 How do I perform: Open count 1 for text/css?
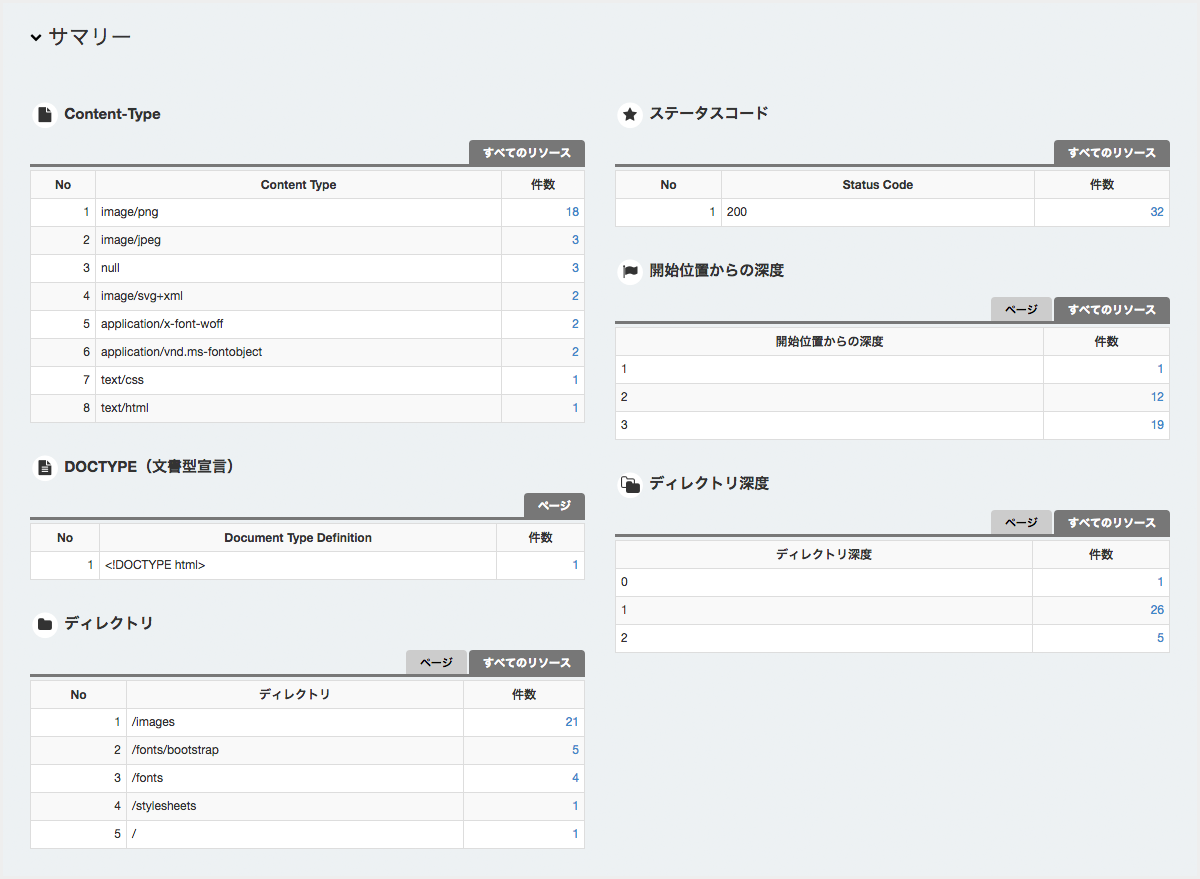pos(575,380)
